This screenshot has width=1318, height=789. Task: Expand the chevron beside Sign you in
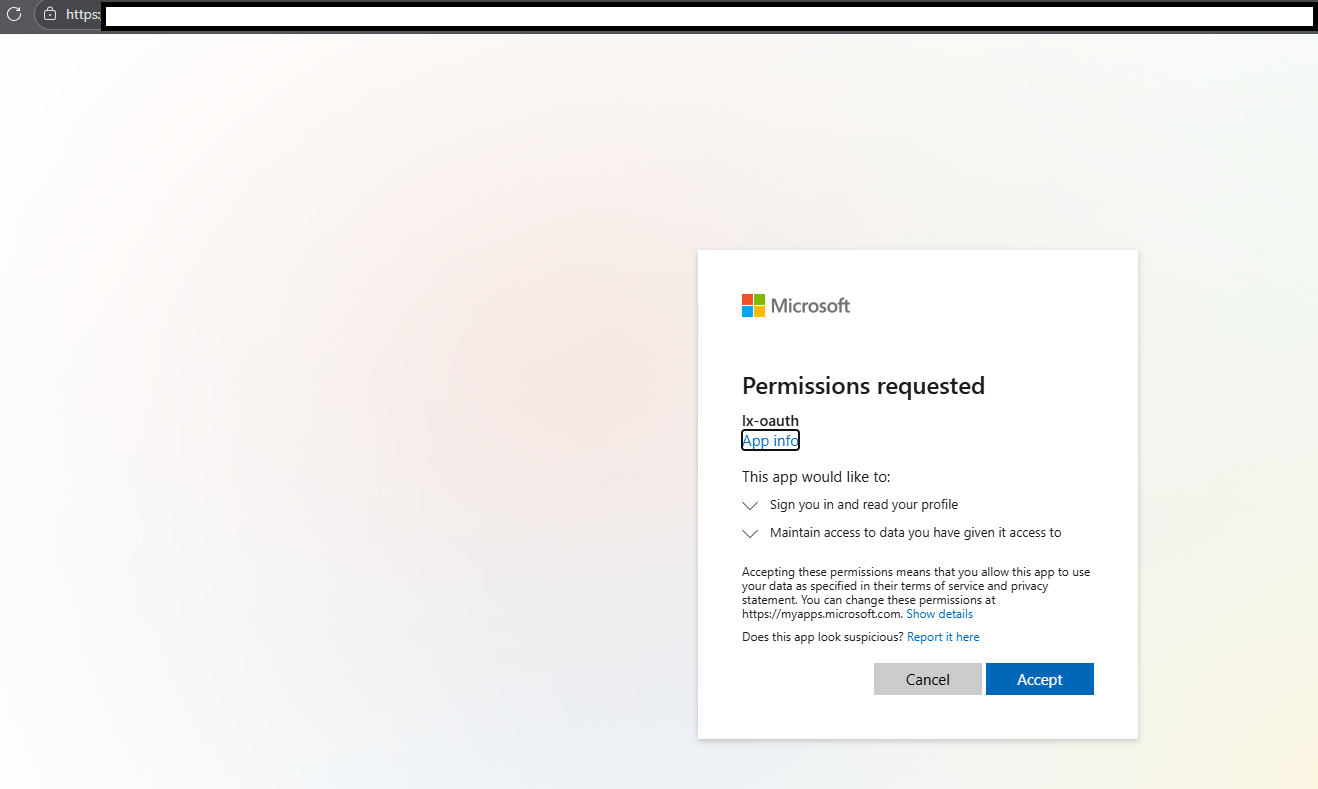click(x=750, y=505)
